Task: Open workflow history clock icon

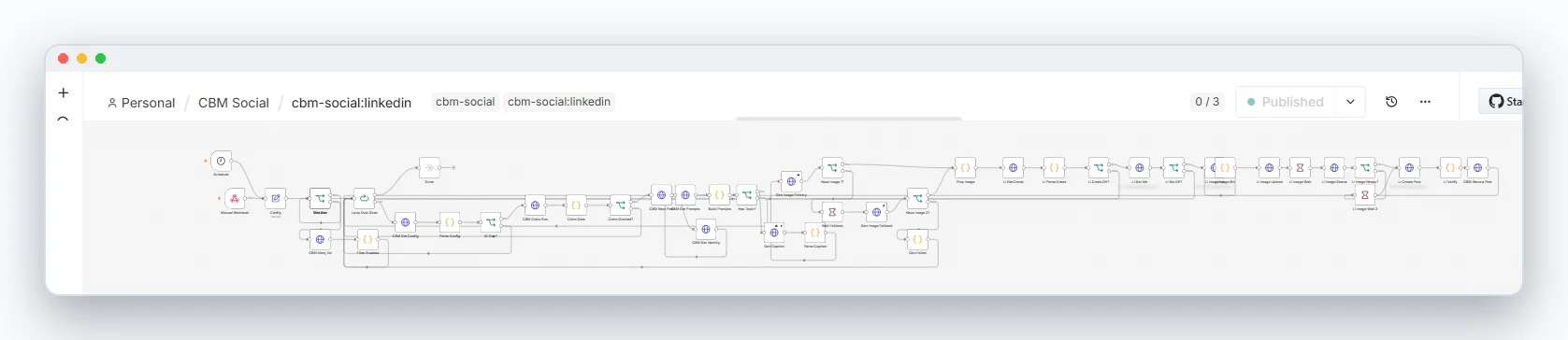Action: pyautogui.click(x=1391, y=102)
